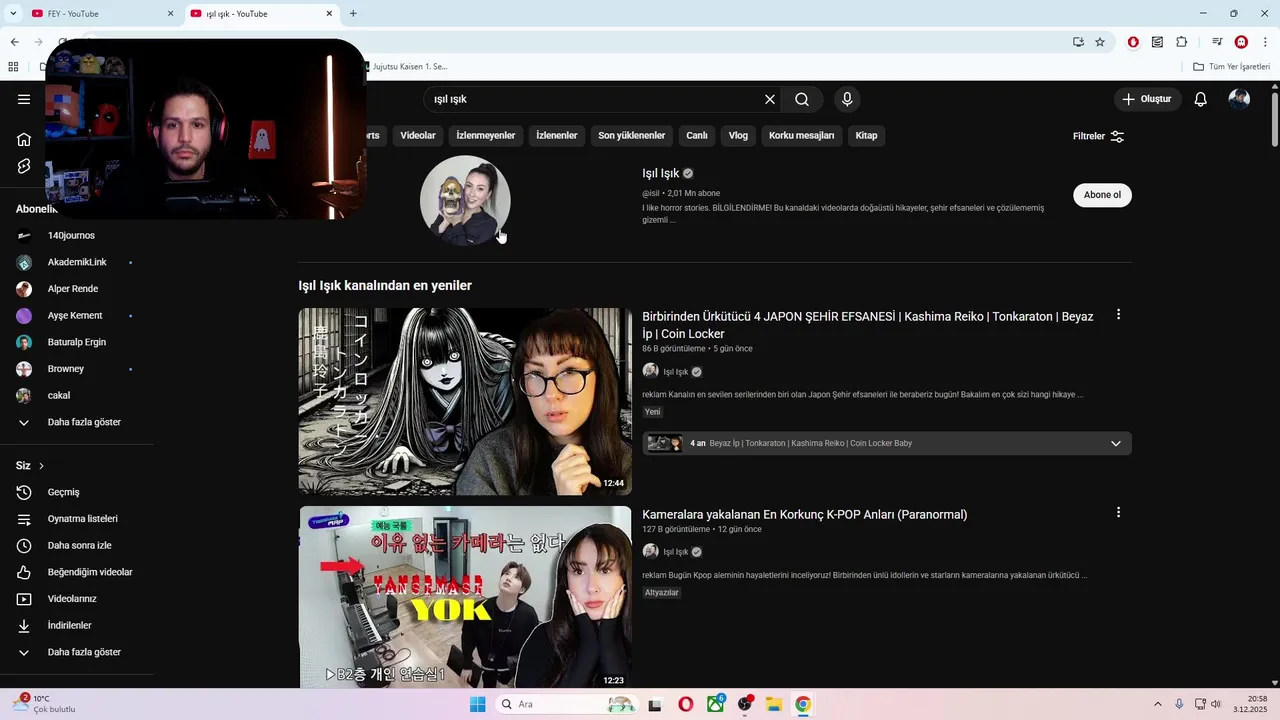
Task: Select the İzlenenler filter chip
Action: pyautogui.click(x=557, y=135)
